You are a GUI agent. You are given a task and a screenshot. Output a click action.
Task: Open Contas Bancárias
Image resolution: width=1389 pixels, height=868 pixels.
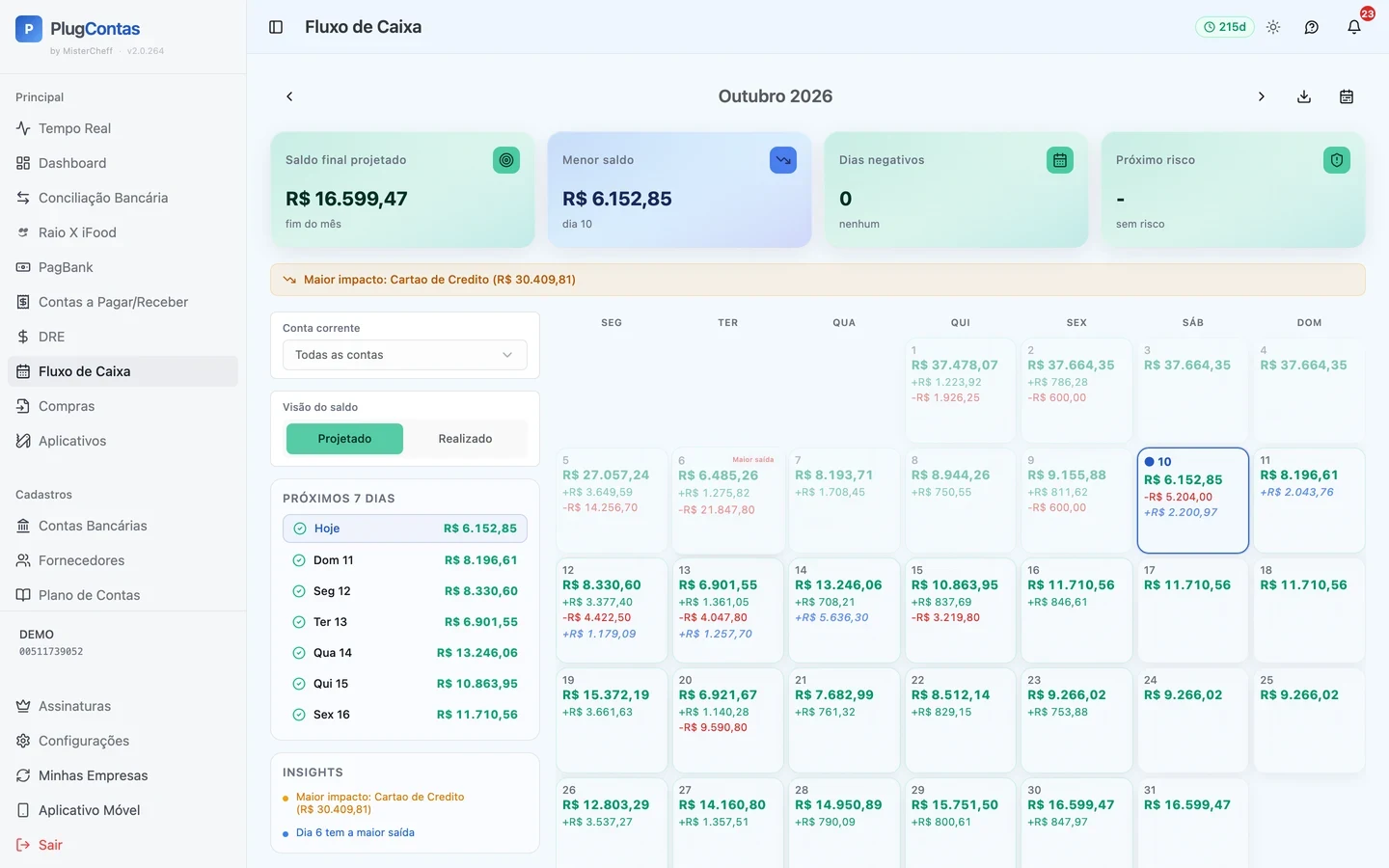pyautogui.click(x=123, y=526)
